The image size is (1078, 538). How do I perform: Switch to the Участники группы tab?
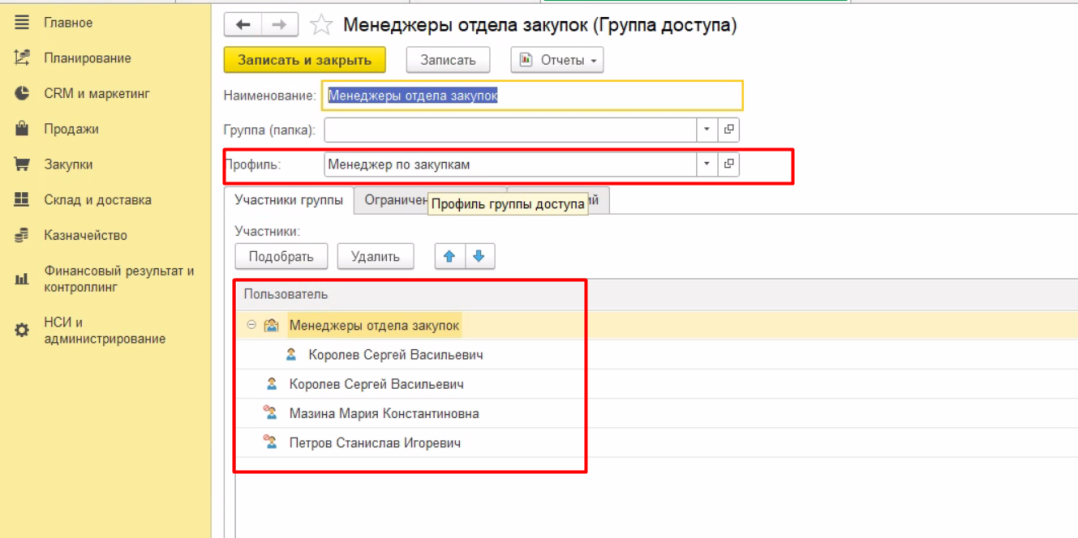288,200
